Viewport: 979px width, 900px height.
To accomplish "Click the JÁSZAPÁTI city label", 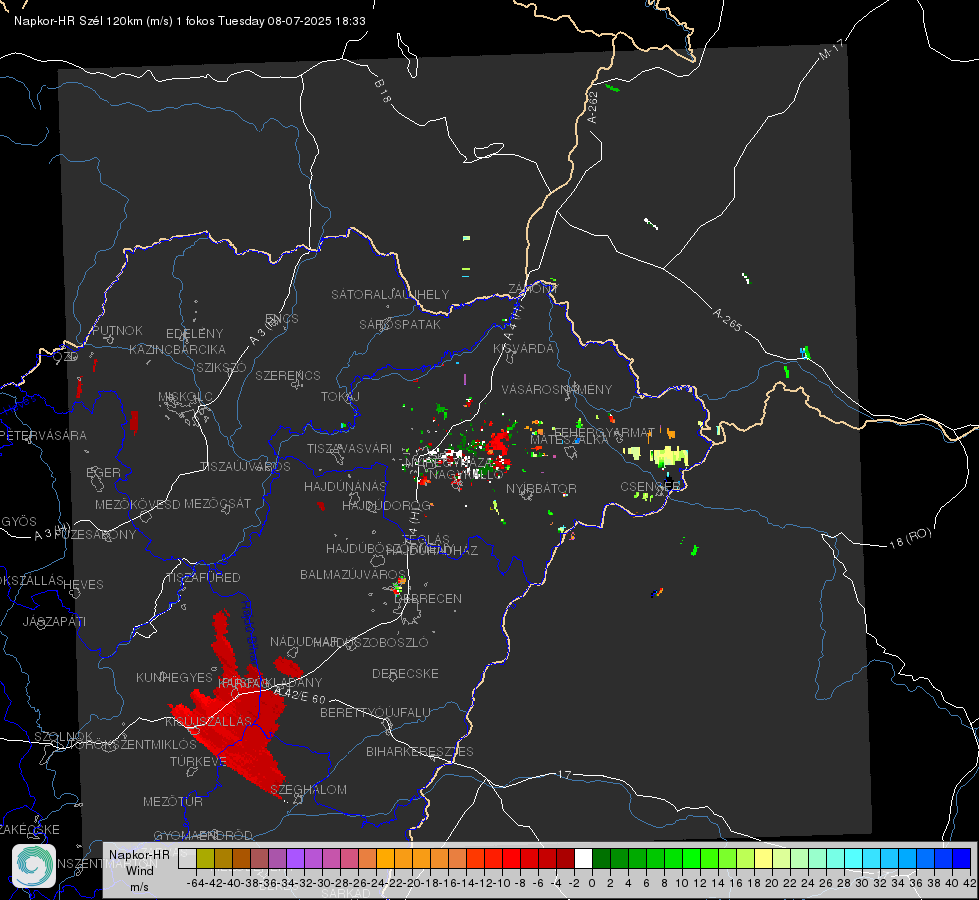I will [x=54, y=621].
